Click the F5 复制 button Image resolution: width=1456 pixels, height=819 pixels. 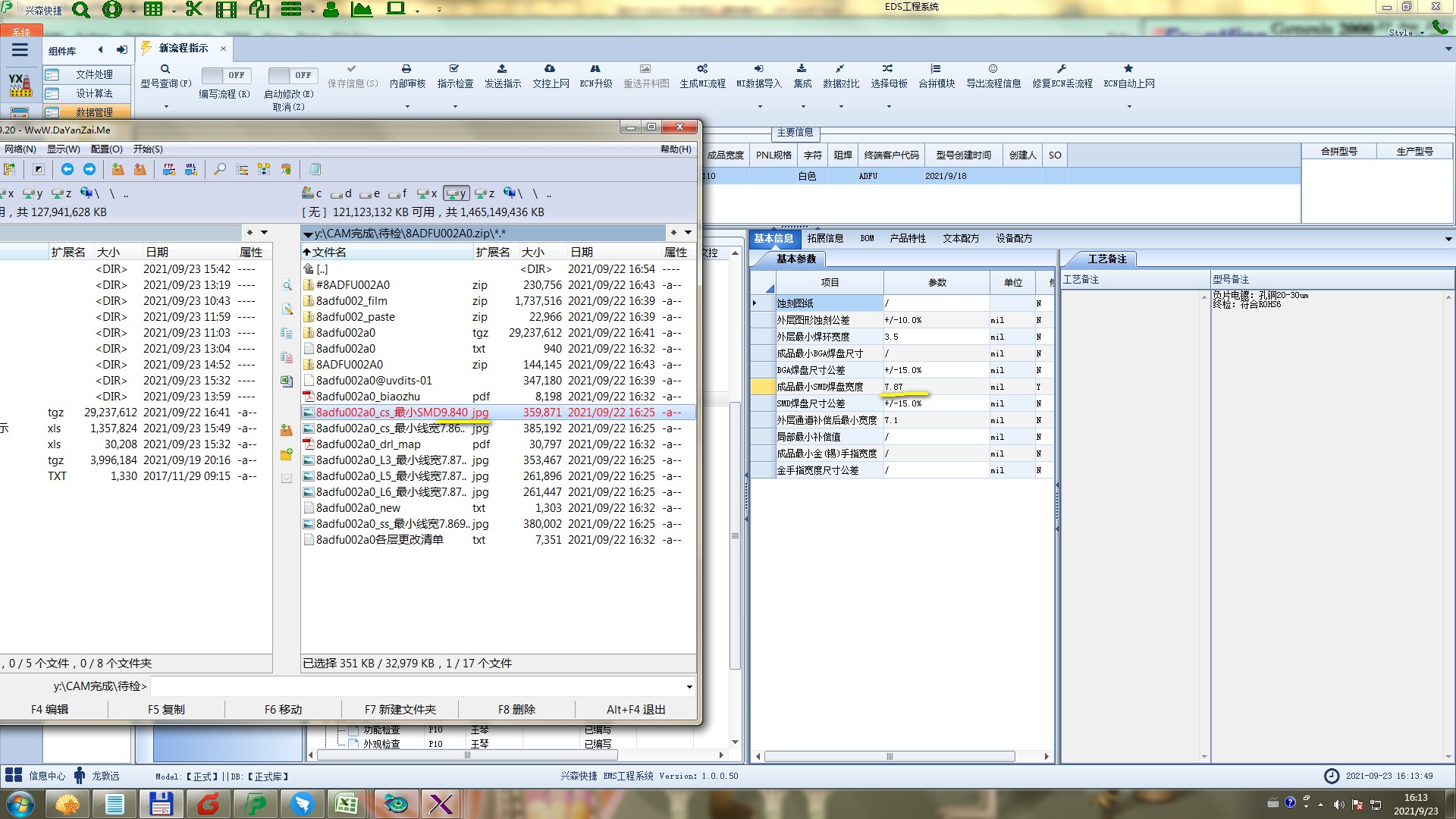tap(166, 710)
